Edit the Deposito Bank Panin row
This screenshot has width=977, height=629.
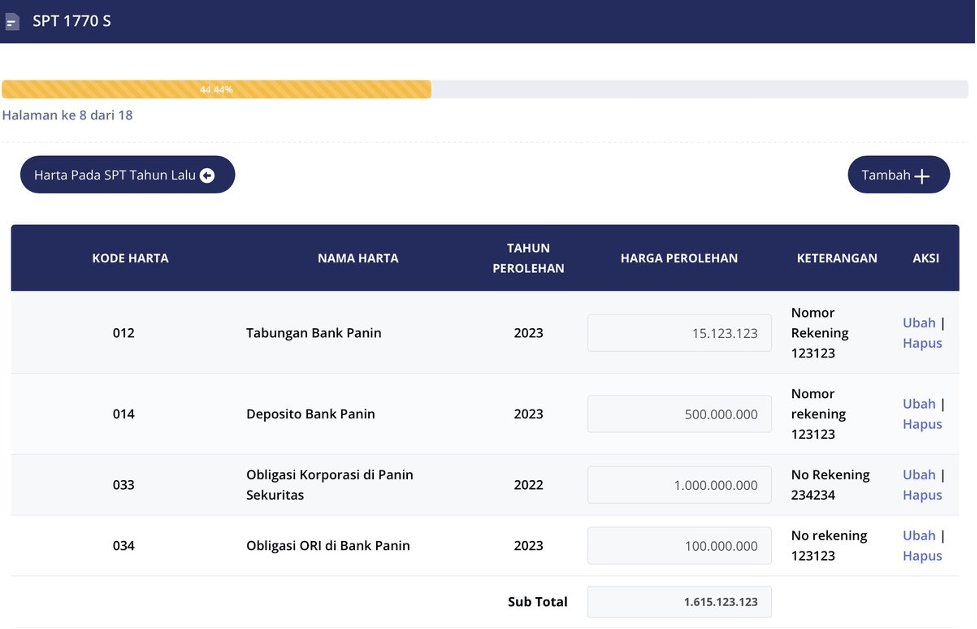(x=919, y=404)
